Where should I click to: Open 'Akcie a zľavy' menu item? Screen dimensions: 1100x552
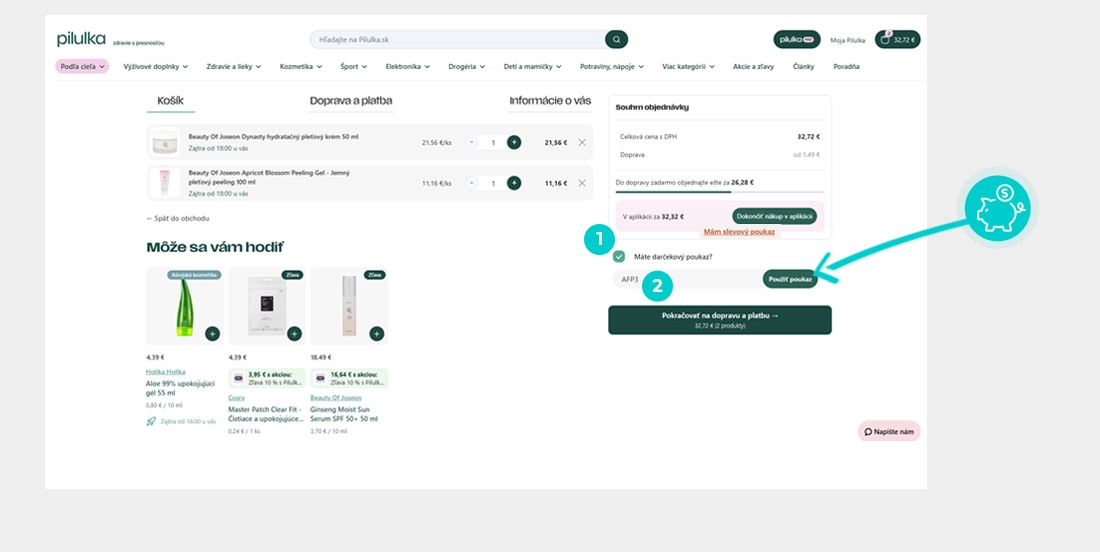pos(754,67)
